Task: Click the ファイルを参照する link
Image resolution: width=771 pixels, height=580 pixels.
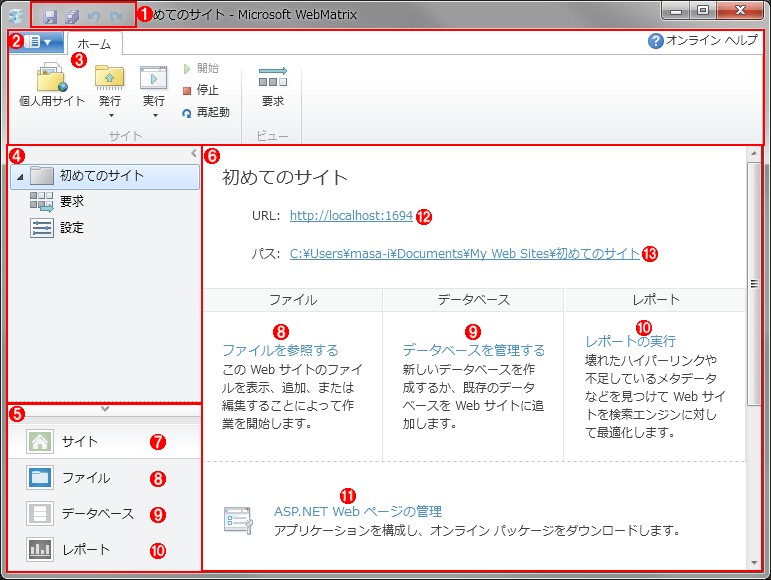Action: [x=280, y=350]
